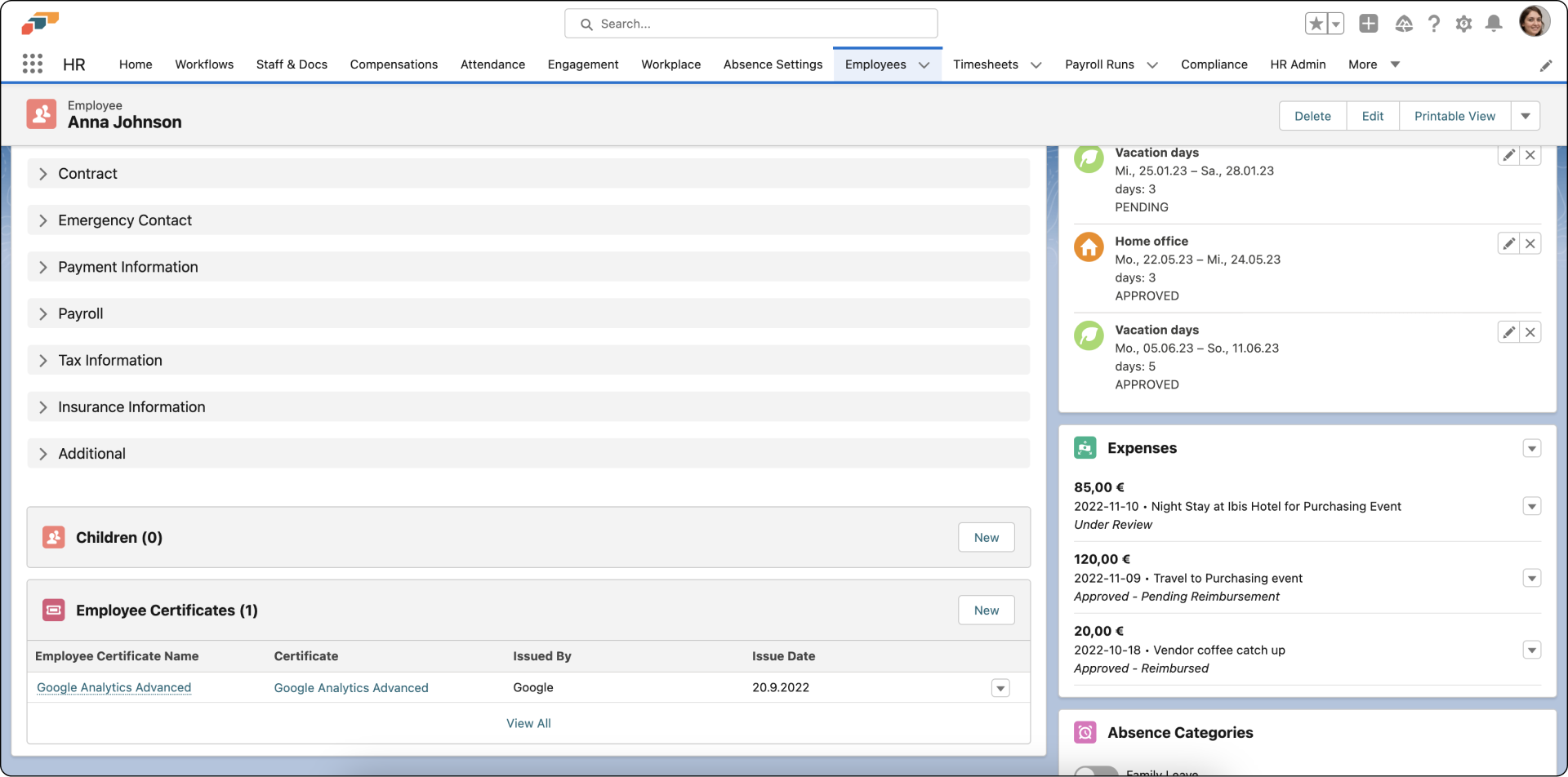Open Help with the question mark icon
The width and height of the screenshot is (1568, 777).
coord(1434,24)
